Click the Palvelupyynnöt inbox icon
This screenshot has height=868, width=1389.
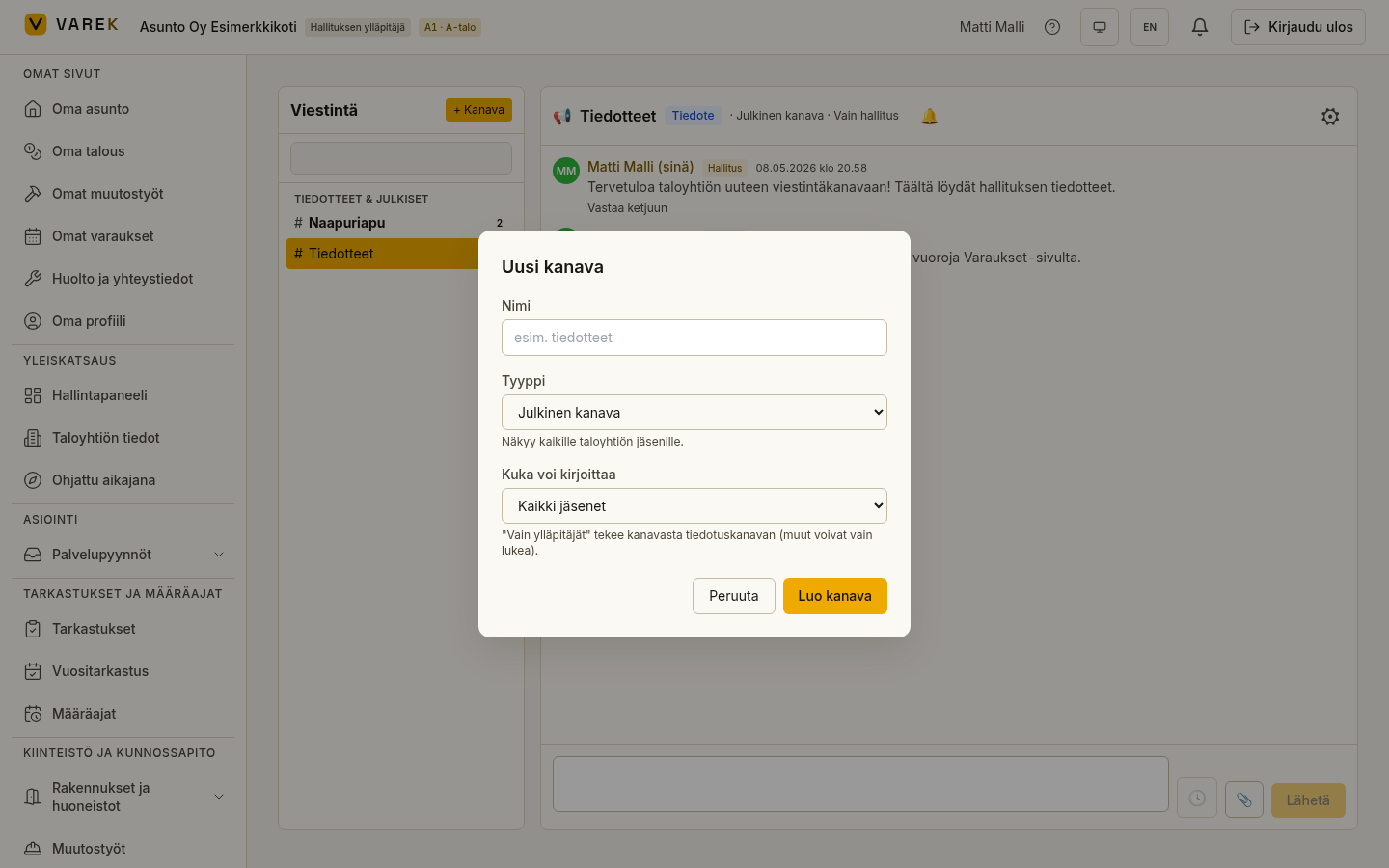pos(33,555)
